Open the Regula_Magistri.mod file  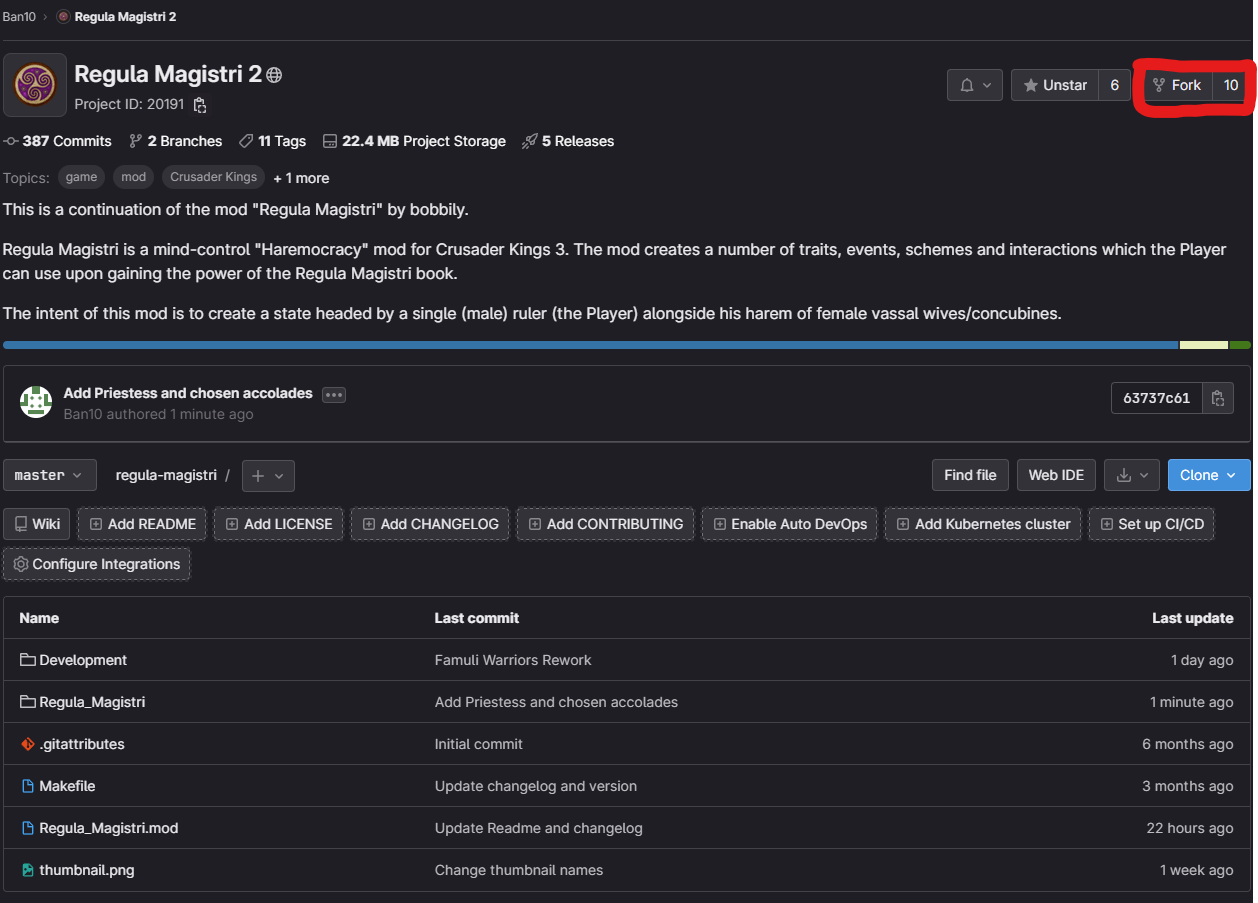(109, 828)
